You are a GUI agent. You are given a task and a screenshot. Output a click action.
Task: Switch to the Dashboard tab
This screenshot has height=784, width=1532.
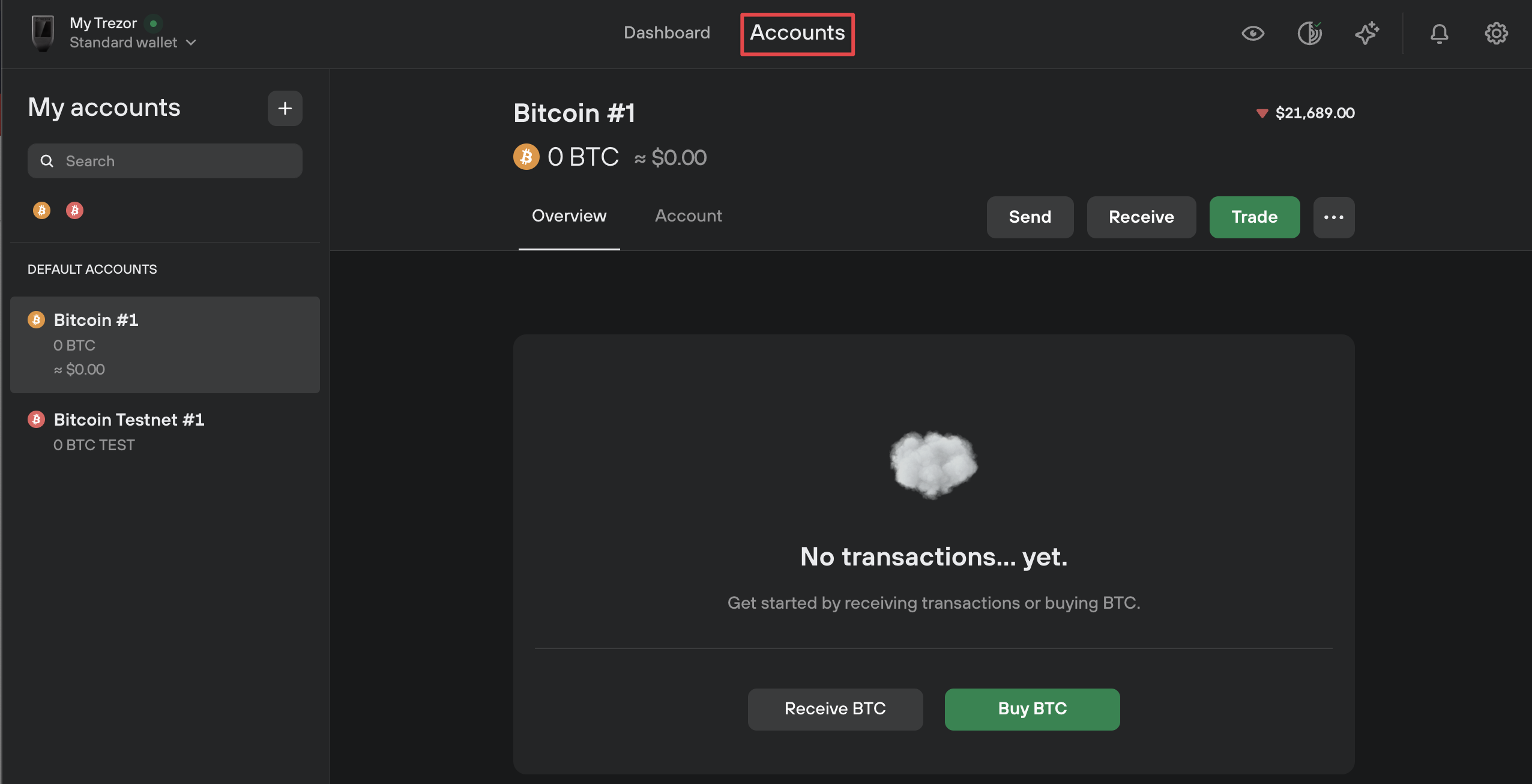tap(666, 32)
